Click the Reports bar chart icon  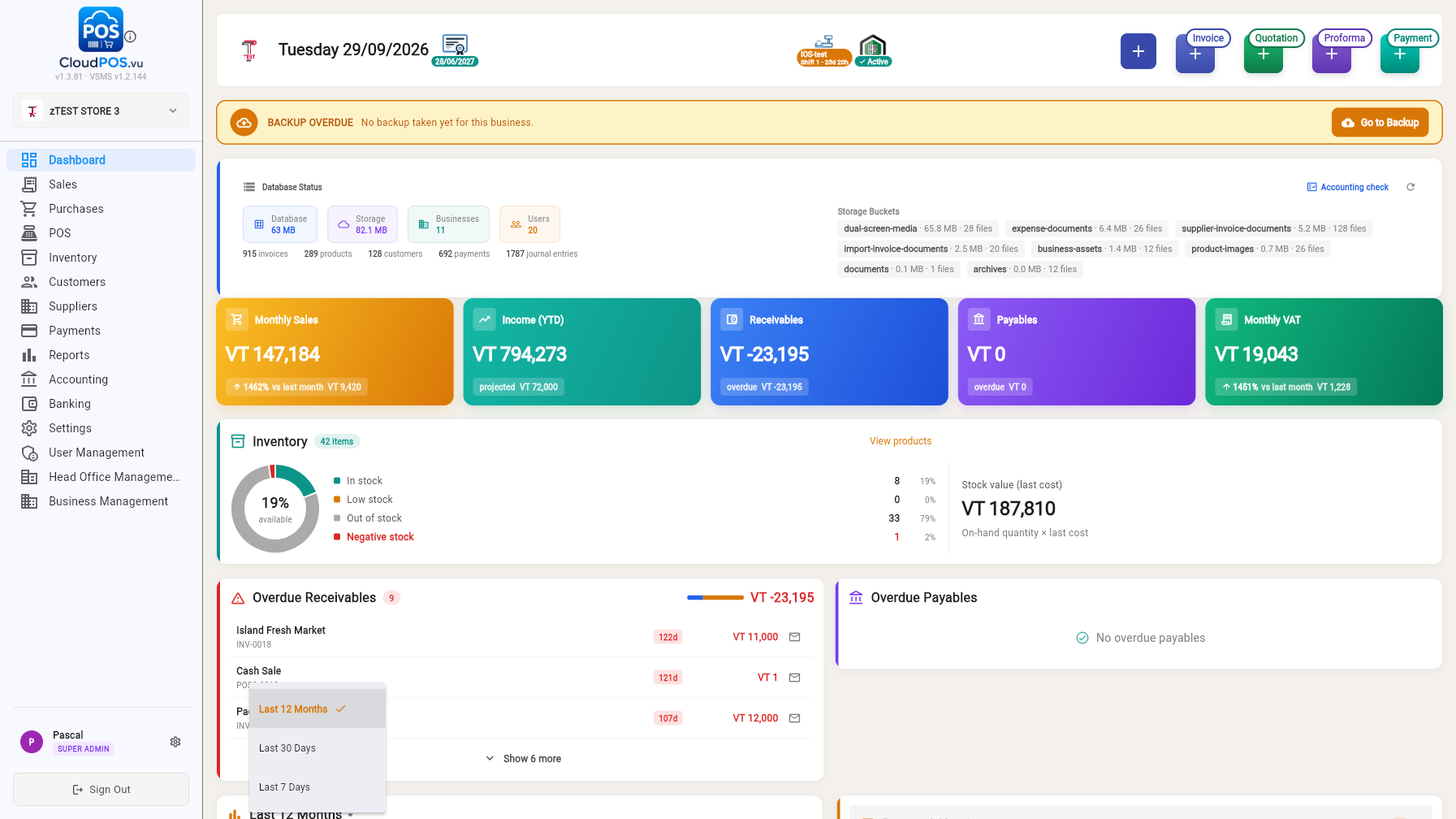[x=29, y=355]
